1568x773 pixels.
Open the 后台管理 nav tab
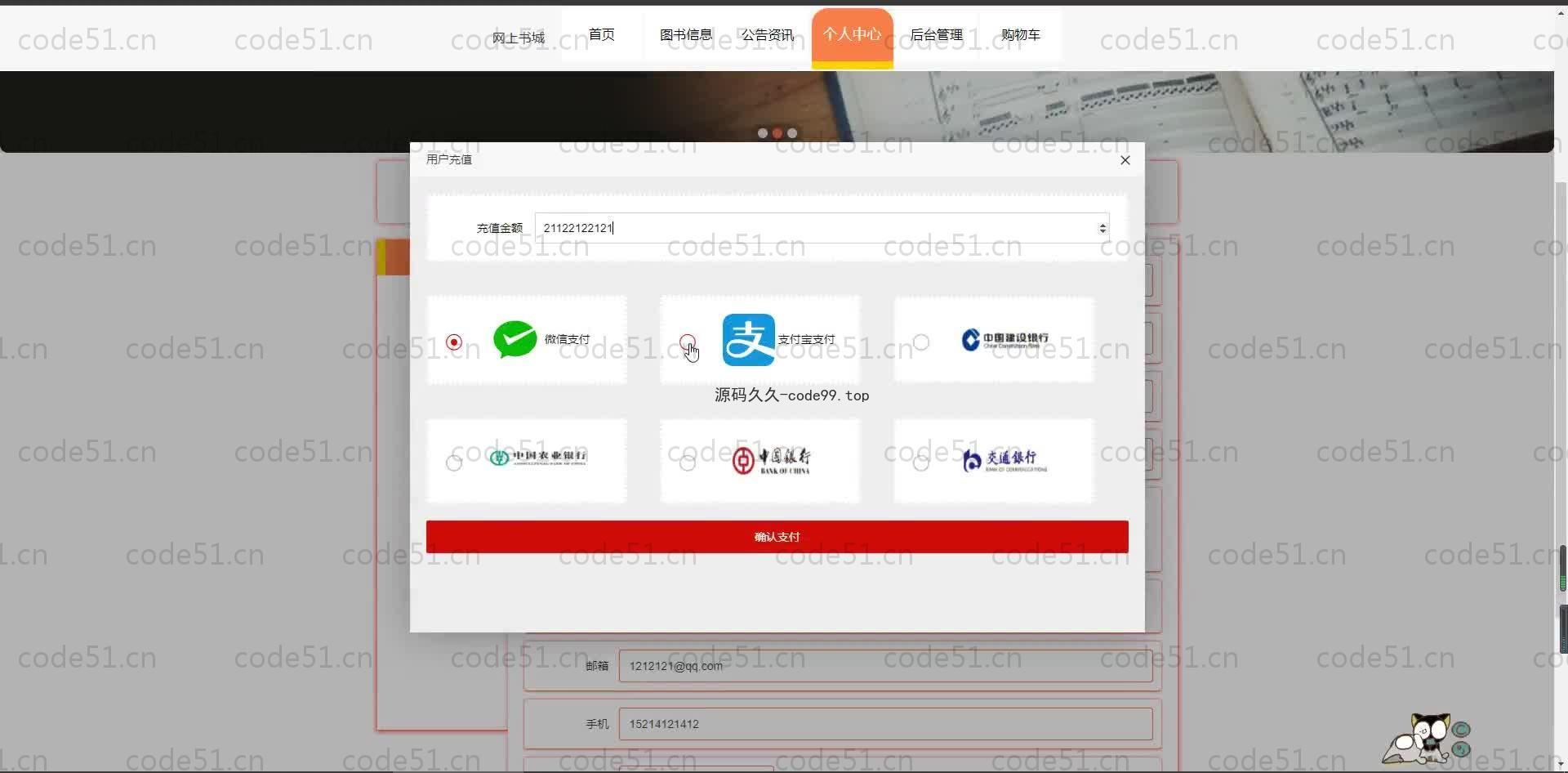point(937,34)
